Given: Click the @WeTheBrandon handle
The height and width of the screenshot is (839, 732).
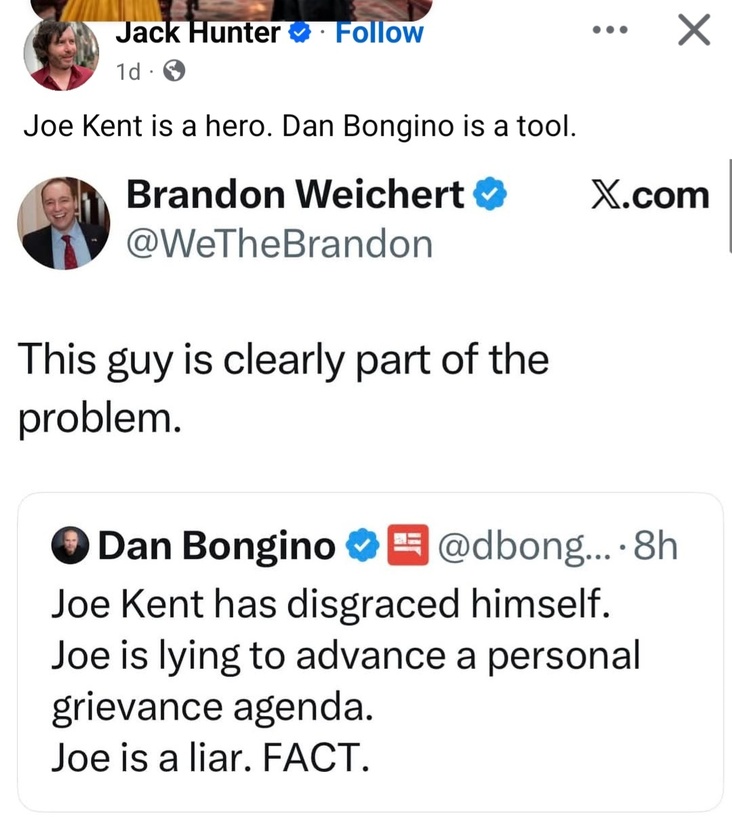Looking at the screenshot, I should (x=279, y=243).
